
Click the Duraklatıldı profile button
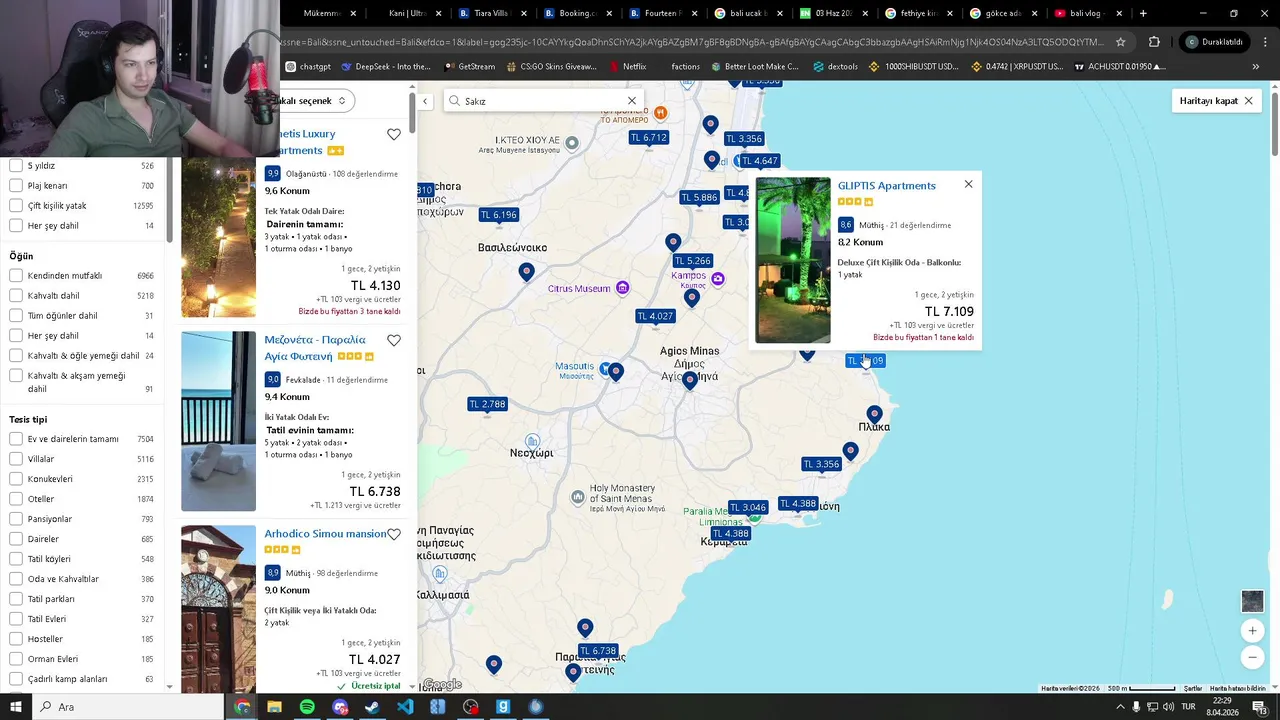(x=1214, y=42)
